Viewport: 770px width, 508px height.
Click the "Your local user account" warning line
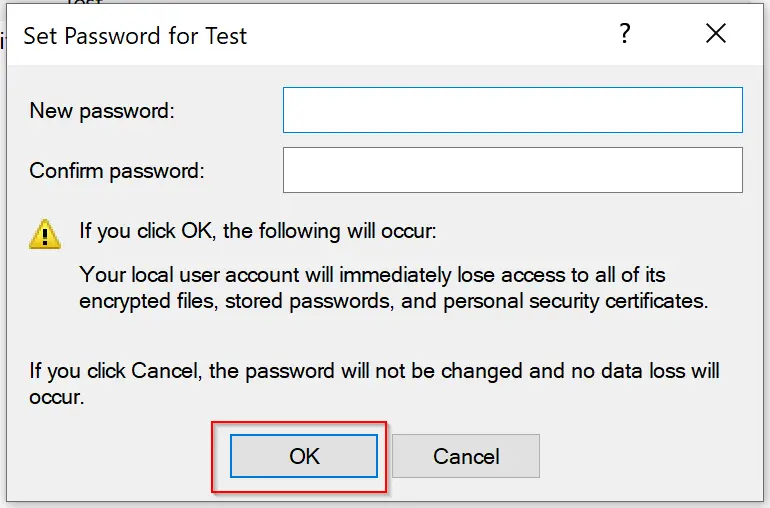(372, 275)
